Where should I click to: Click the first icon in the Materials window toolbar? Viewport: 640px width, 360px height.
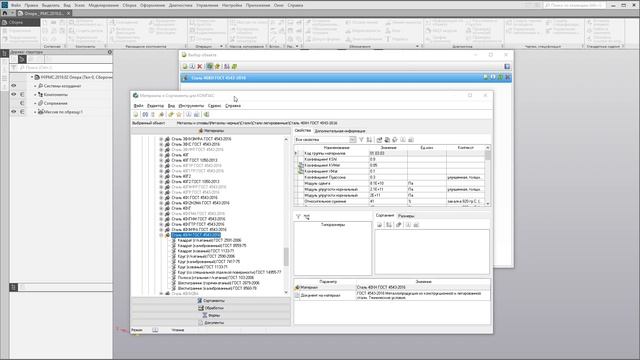click(x=136, y=115)
